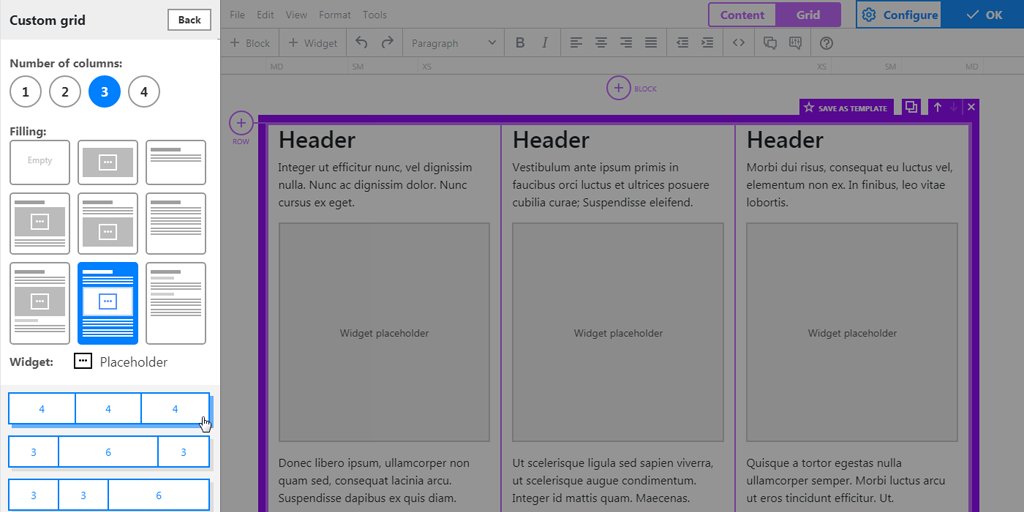Image resolution: width=1024 pixels, height=512 pixels.
Task: Choose the selected blue filling thumbnail
Action: (x=108, y=303)
